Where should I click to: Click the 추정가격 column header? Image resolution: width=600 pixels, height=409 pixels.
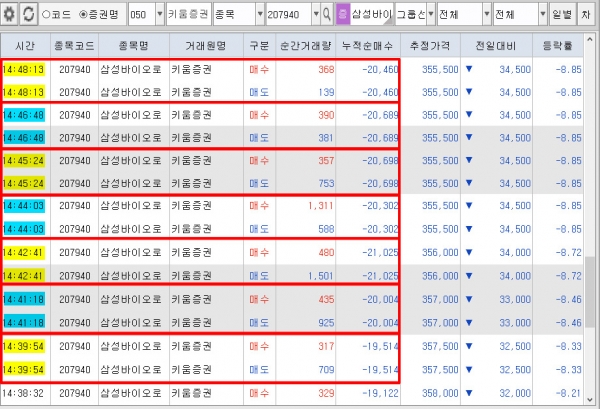(430, 46)
